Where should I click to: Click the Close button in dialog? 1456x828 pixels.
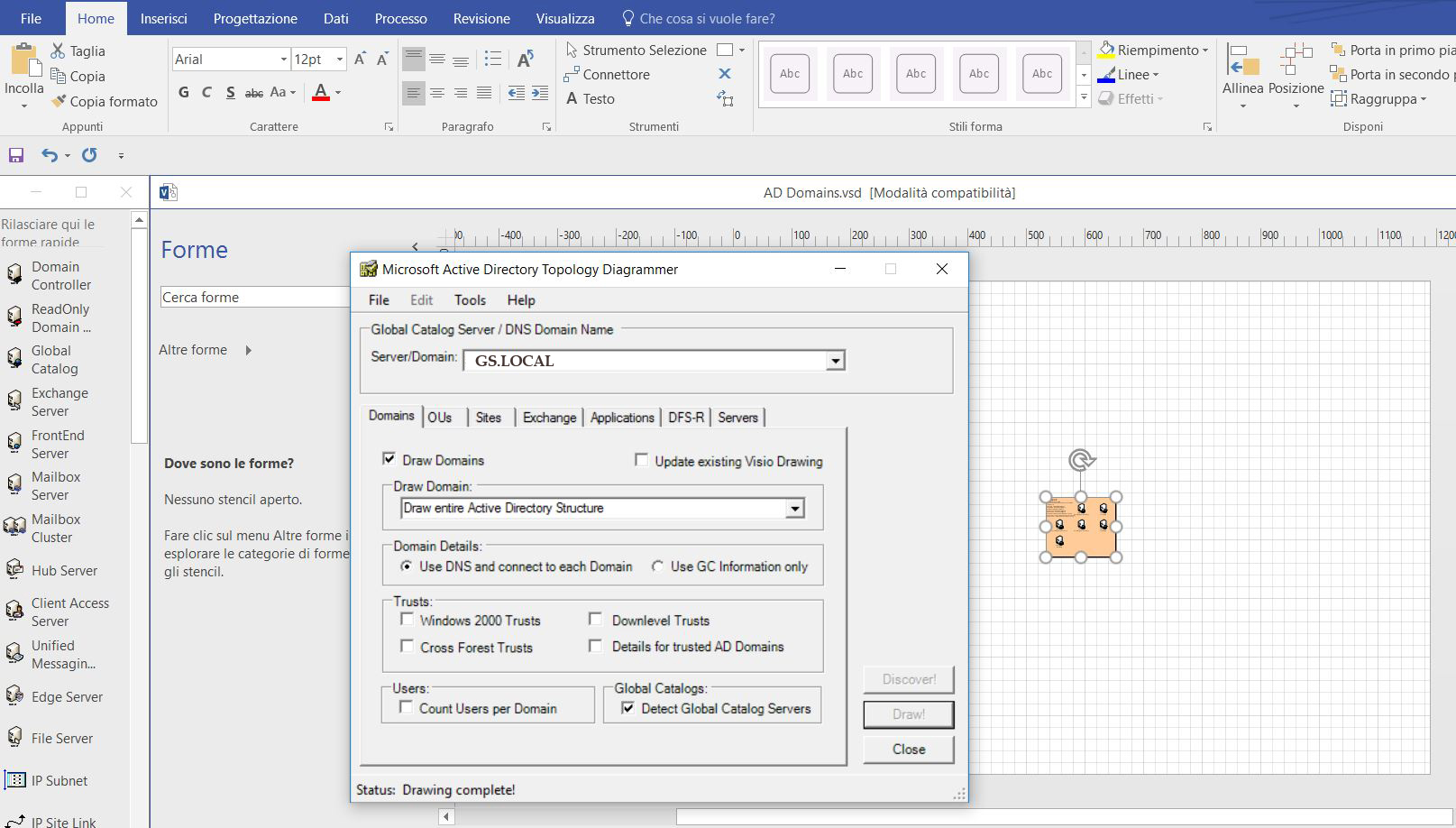909,750
